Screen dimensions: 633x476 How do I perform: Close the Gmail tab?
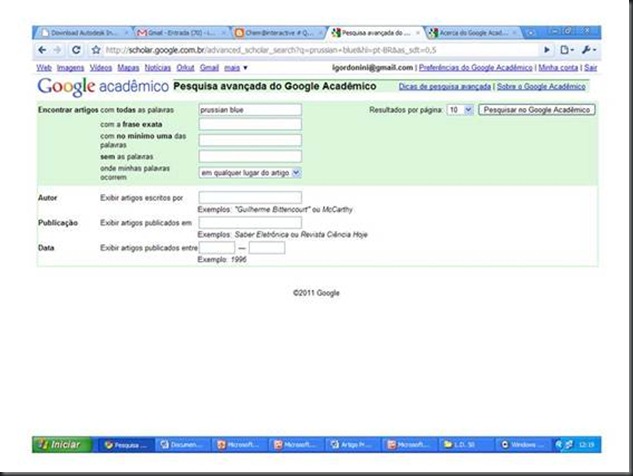tap(224, 33)
